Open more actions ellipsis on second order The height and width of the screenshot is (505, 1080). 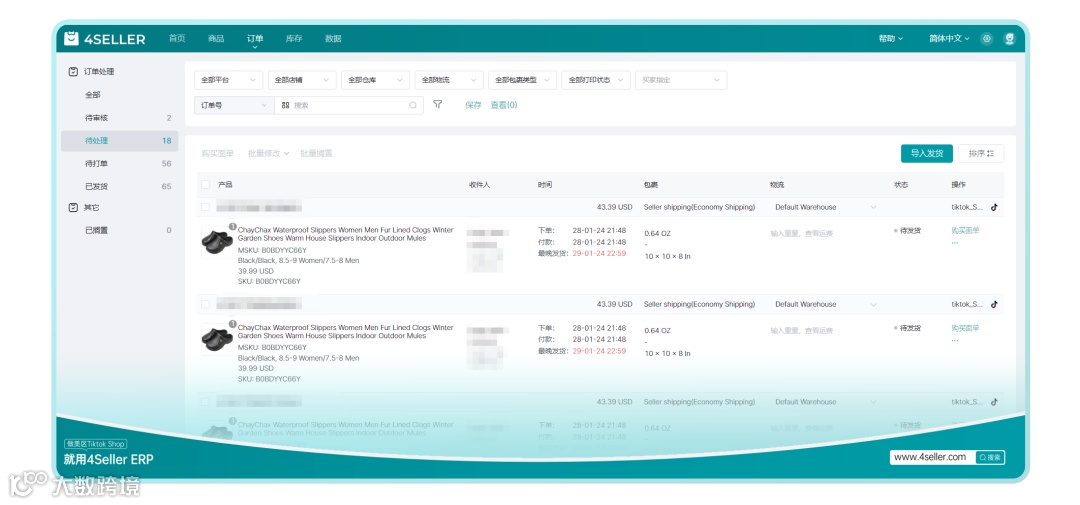955,340
